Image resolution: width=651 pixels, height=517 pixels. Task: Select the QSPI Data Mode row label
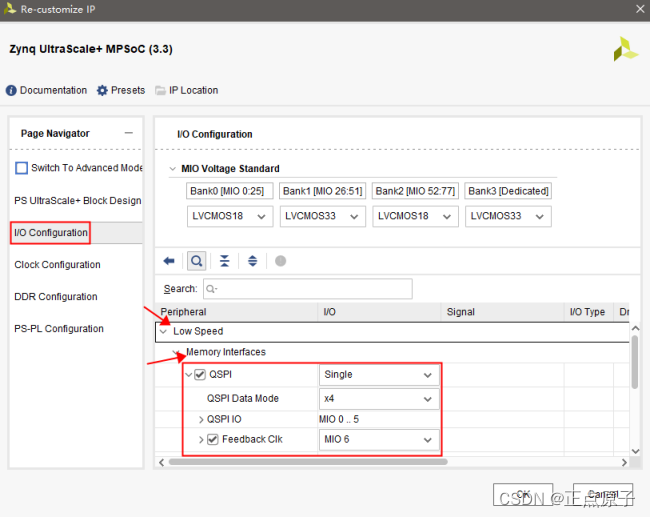[243, 399]
